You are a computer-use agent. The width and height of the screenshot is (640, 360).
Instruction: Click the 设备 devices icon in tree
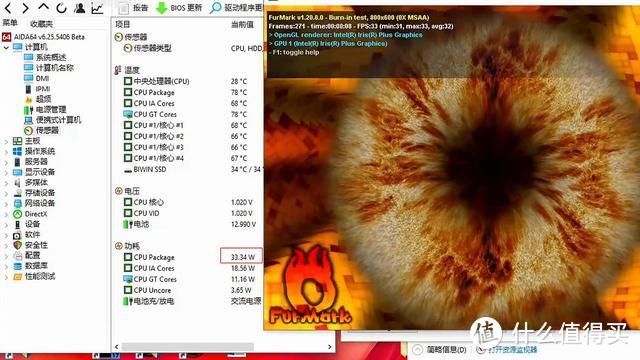tap(17, 224)
